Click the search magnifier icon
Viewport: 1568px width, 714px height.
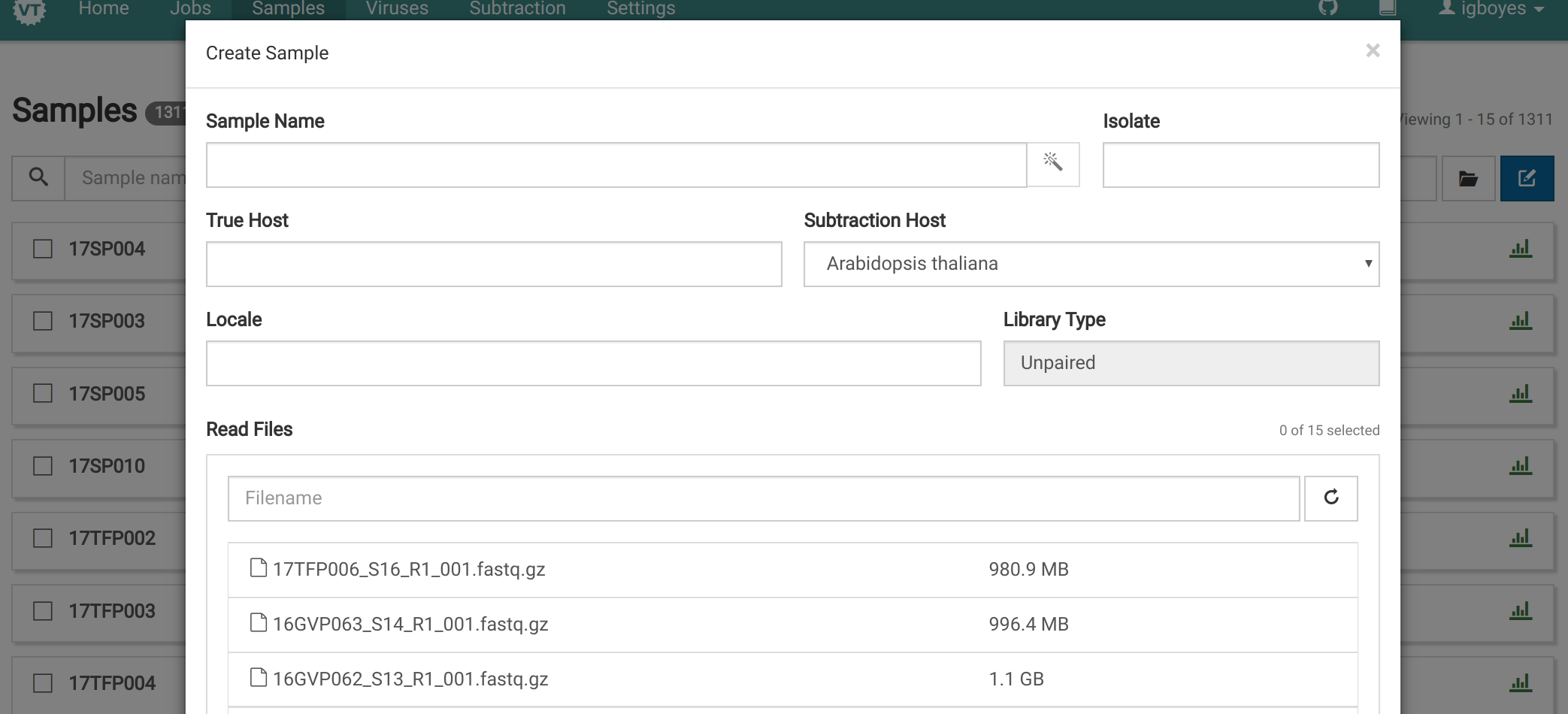click(38, 177)
